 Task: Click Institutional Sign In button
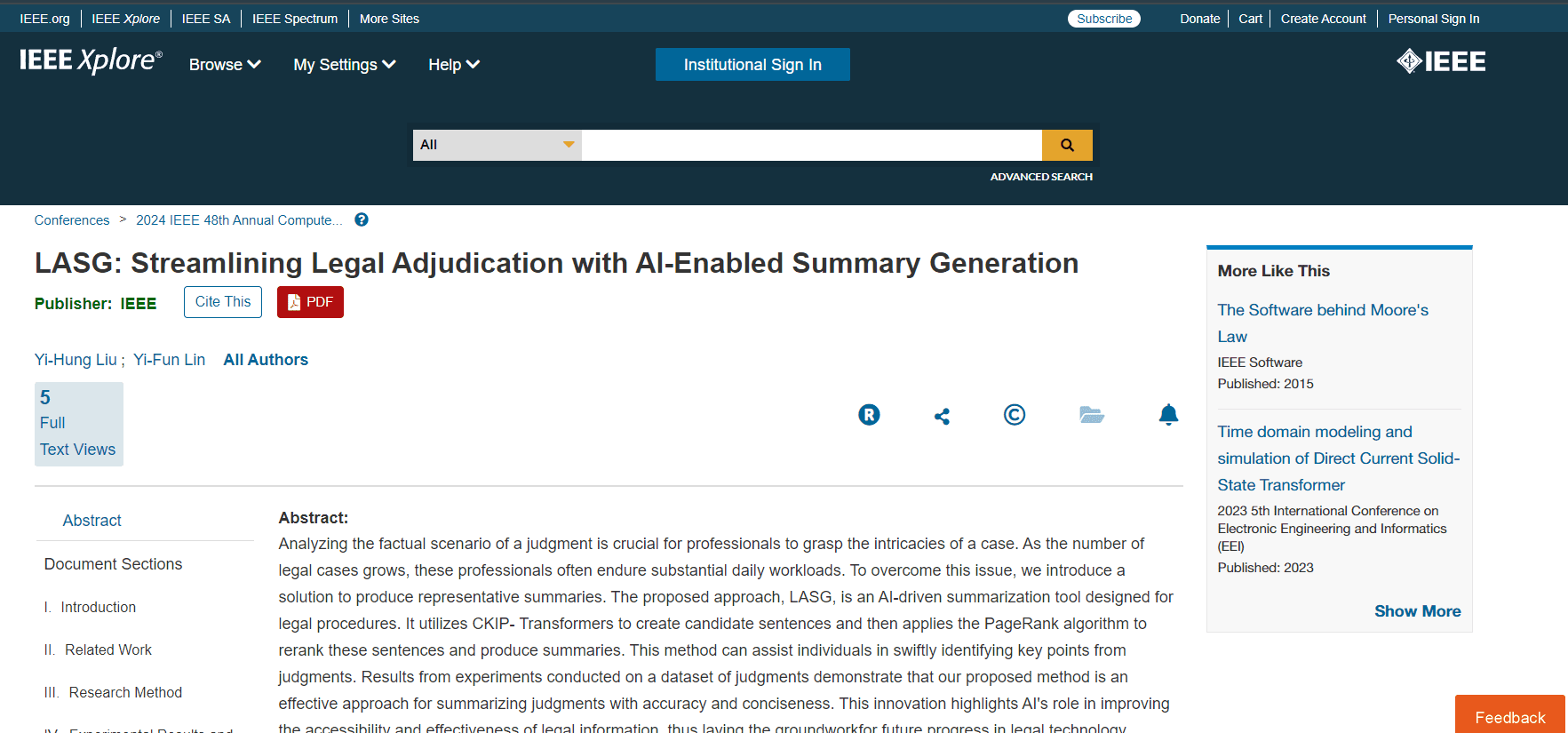coord(752,65)
